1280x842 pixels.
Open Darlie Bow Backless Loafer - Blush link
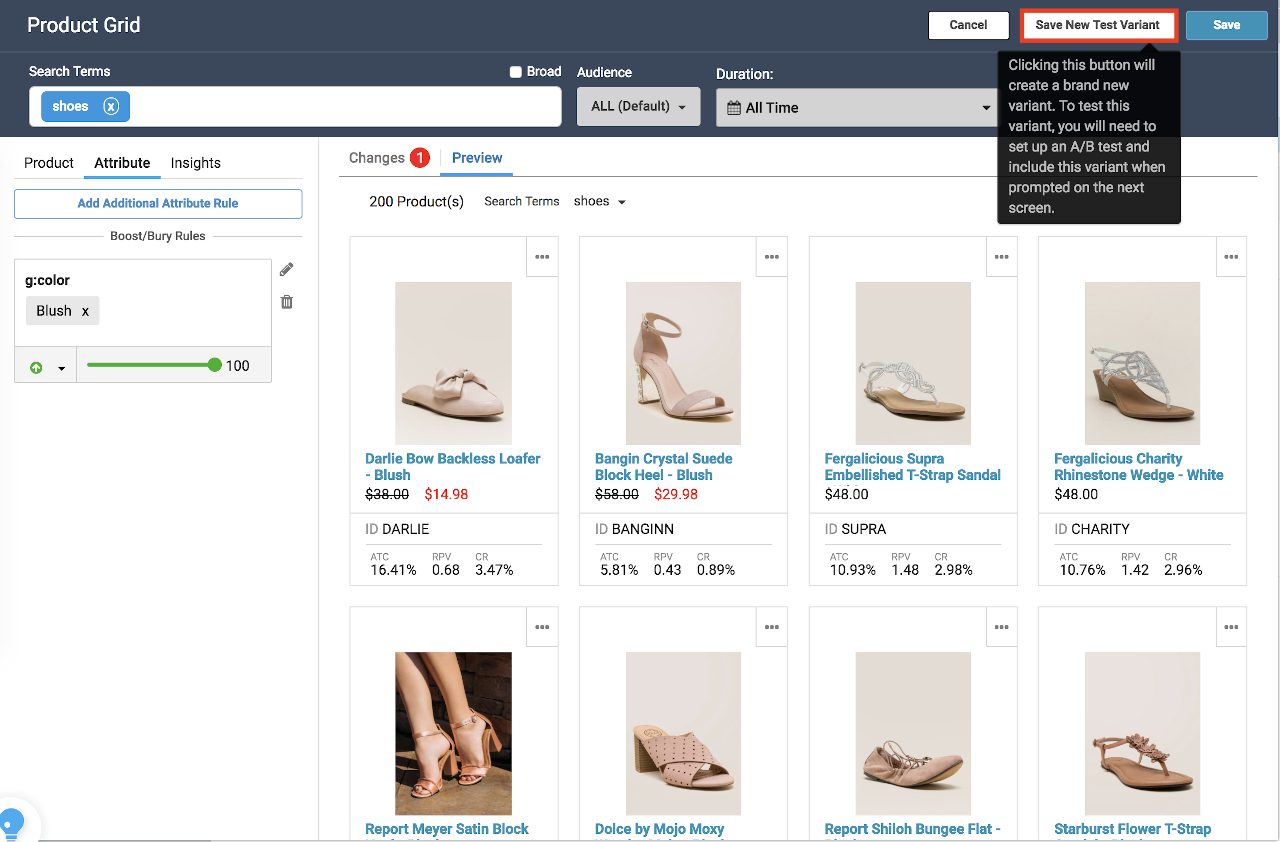coord(453,467)
